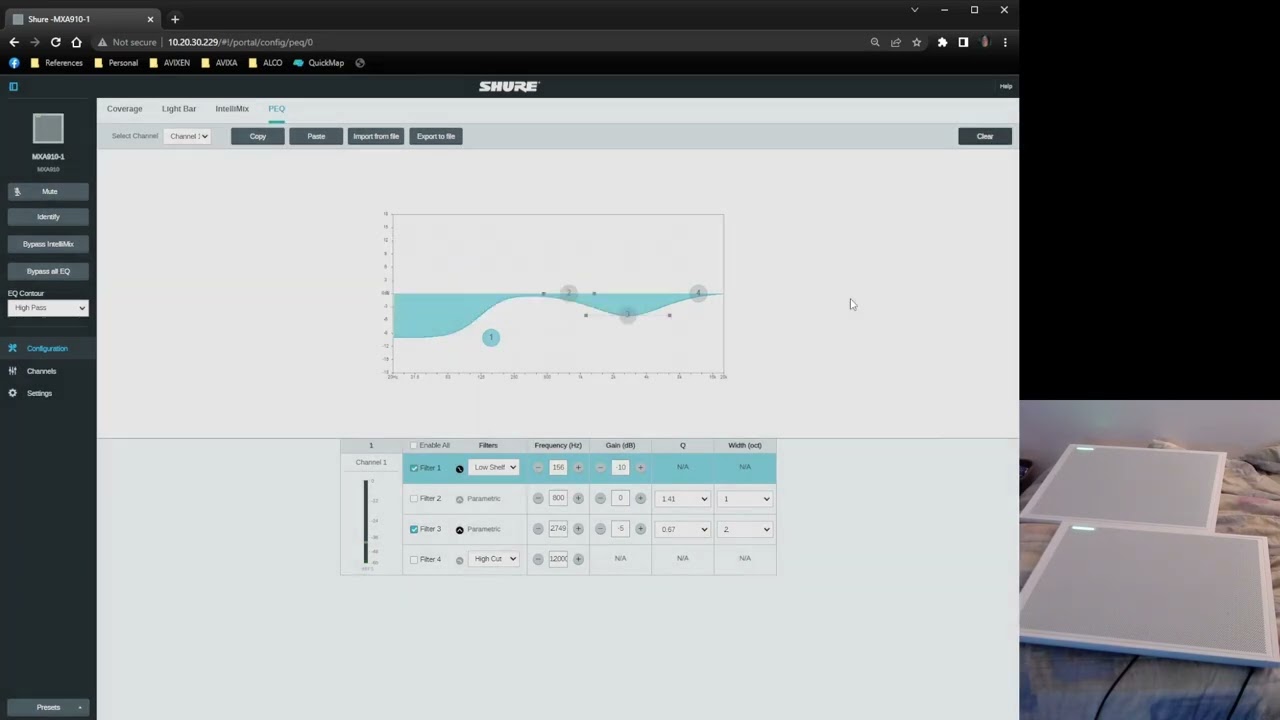This screenshot has width=1280, height=720.
Task: Mute the MXA910-1 microphone
Action: [48, 191]
